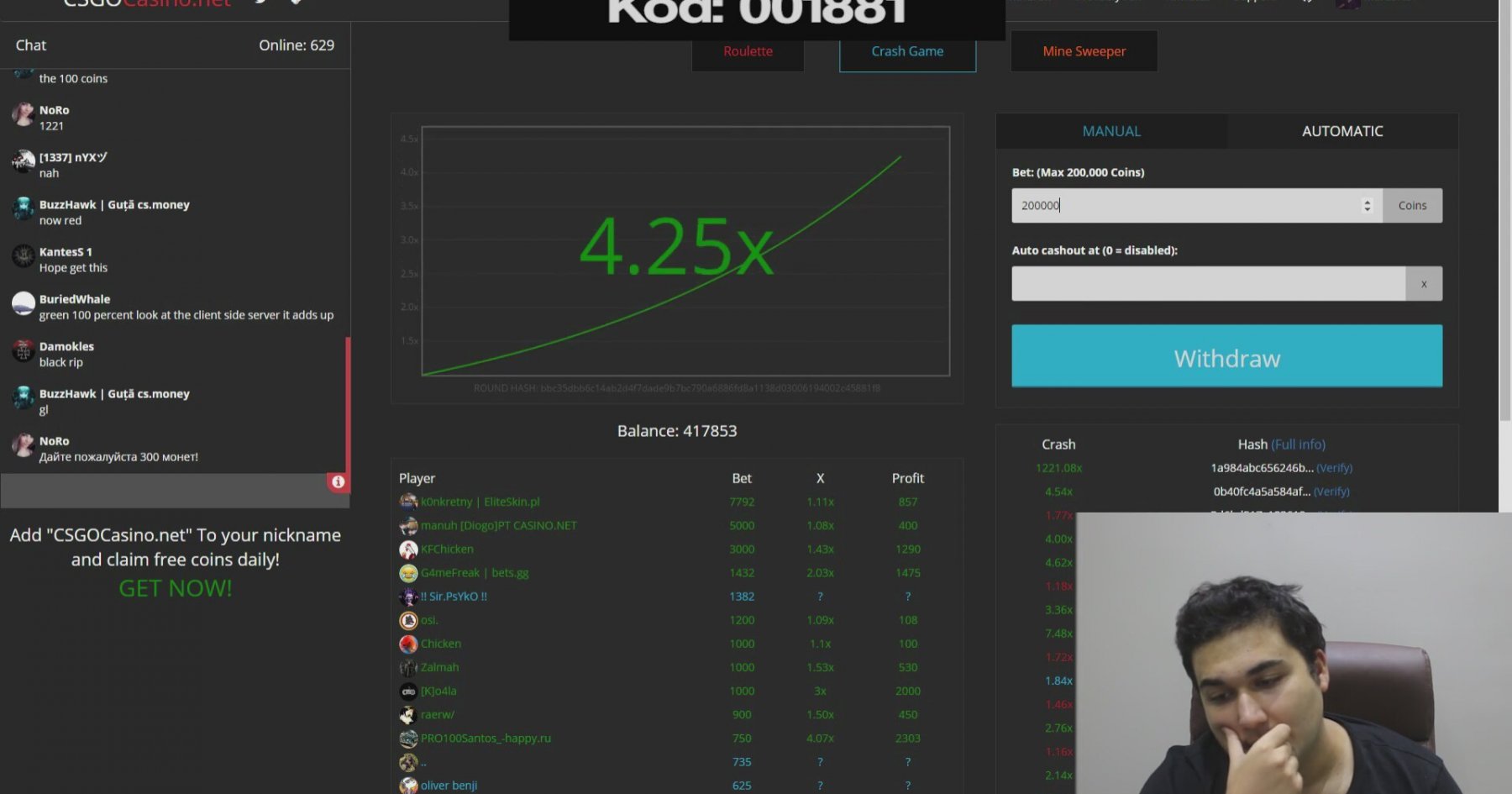1512x794 pixels.
Task: Switch to the Roulette game tab
Action: [x=748, y=51]
